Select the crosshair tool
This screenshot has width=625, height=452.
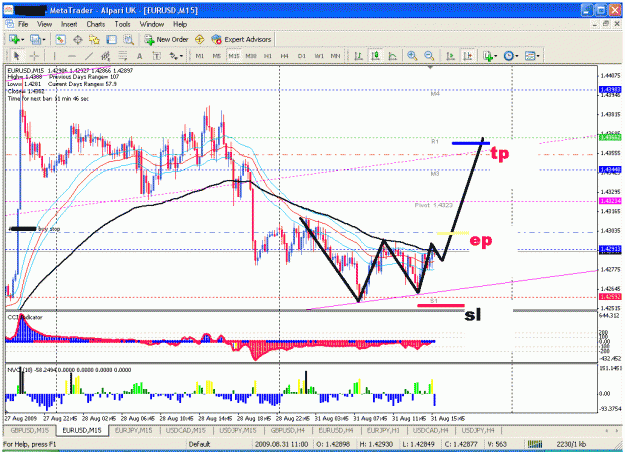point(34,56)
